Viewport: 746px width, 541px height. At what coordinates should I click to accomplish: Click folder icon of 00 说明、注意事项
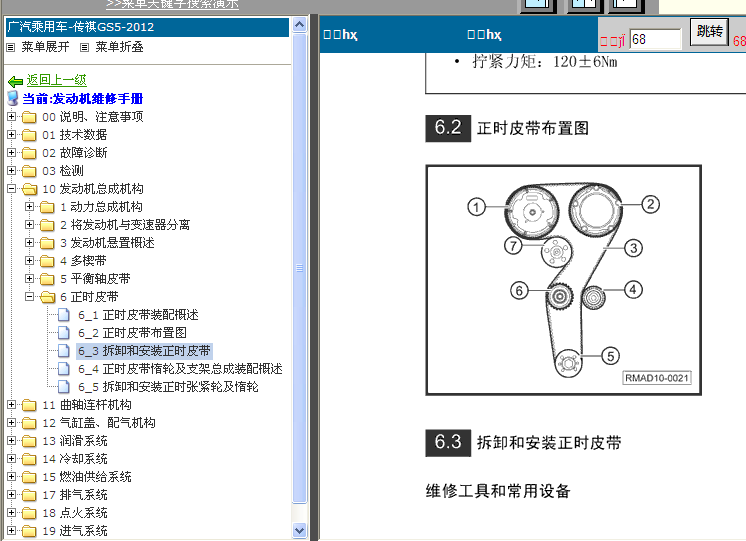[29, 117]
